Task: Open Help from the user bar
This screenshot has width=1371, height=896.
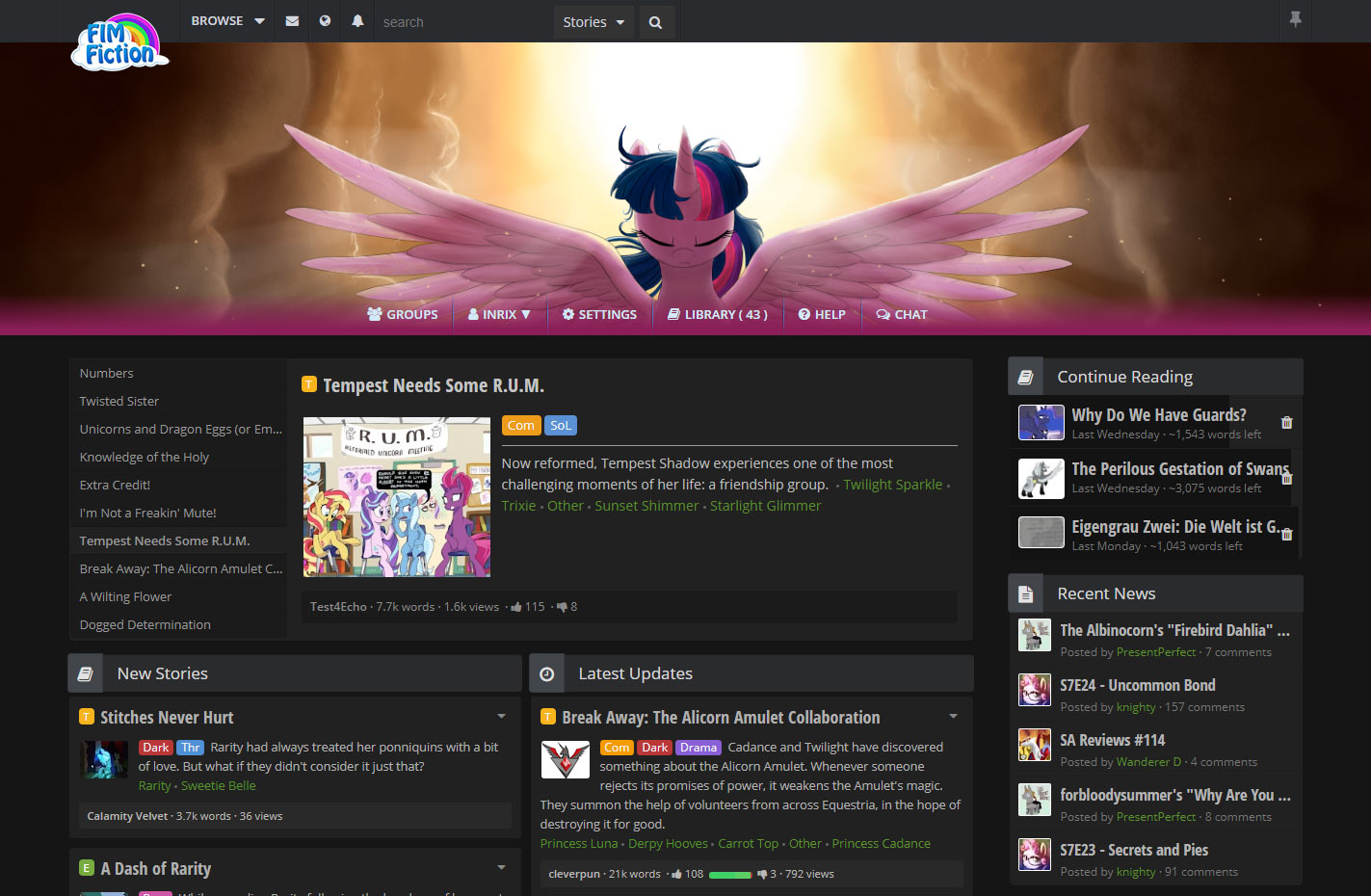Action: pyautogui.click(x=822, y=314)
